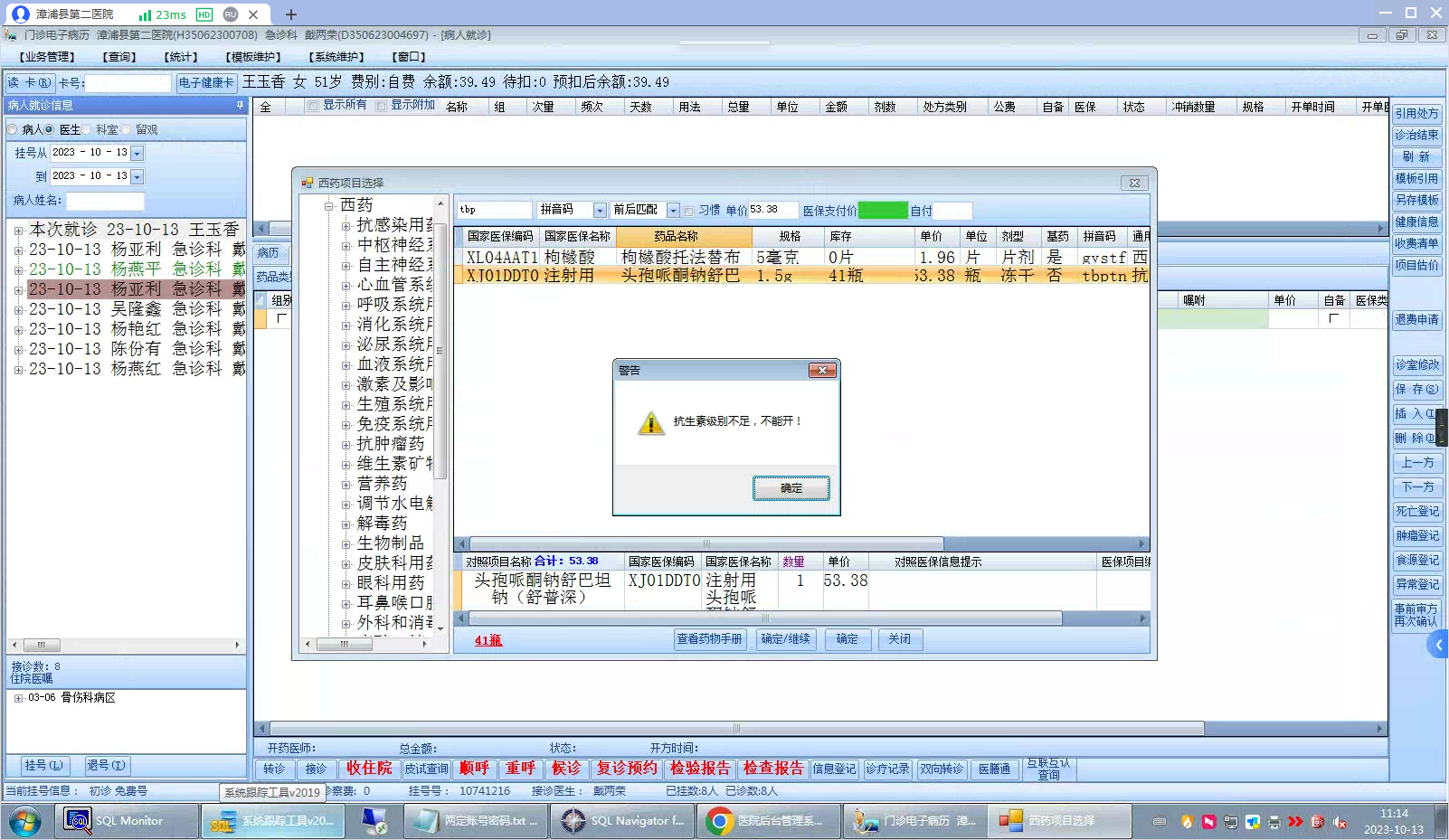Click the blue side-panel arrow at right edge
The width and height of the screenshot is (1449, 840).
pyautogui.click(x=1438, y=645)
